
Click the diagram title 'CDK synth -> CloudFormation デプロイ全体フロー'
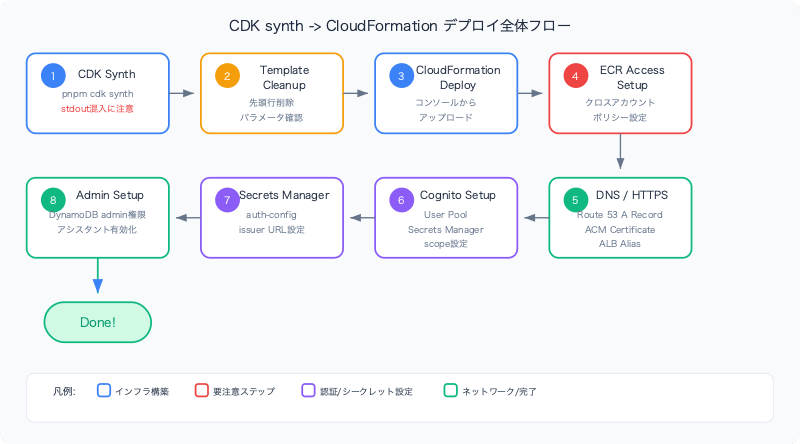(x=399, y=26)
